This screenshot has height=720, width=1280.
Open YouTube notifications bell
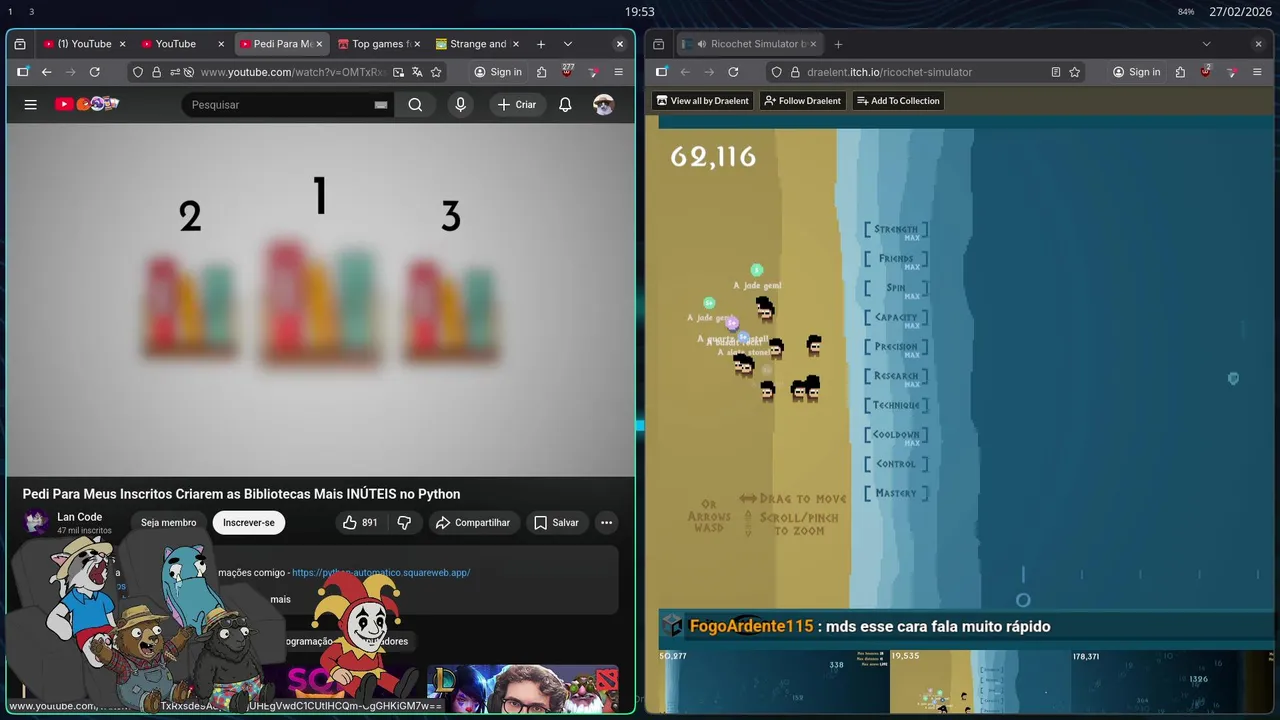coord(565,104)
